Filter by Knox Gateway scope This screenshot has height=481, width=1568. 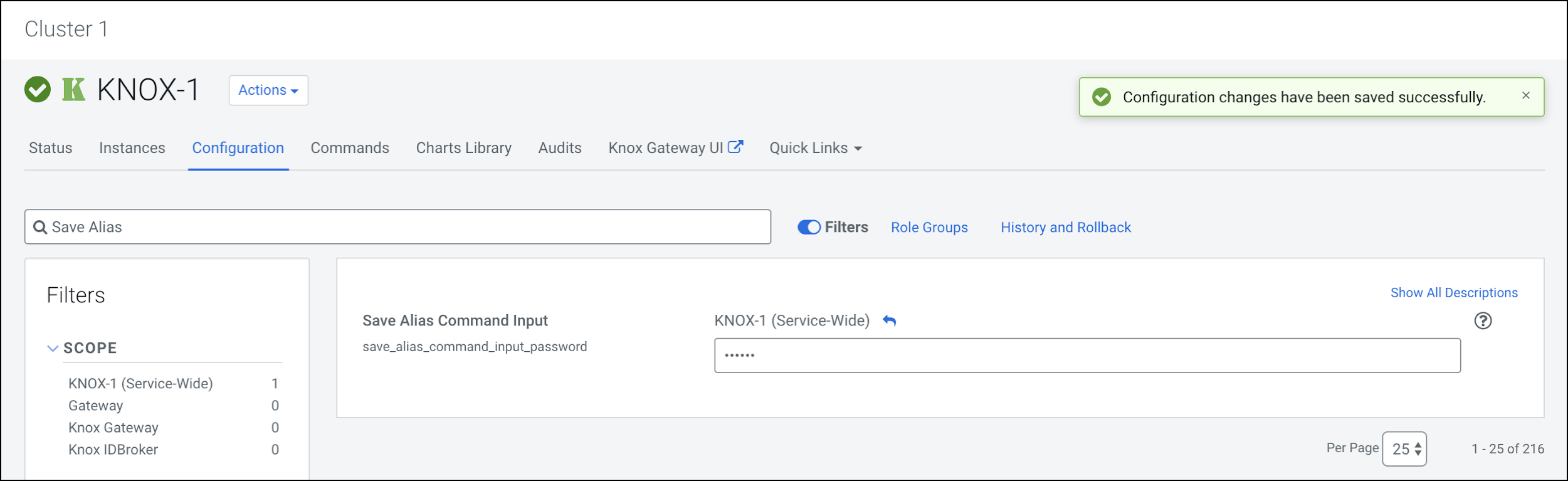[x=113, y=428]
